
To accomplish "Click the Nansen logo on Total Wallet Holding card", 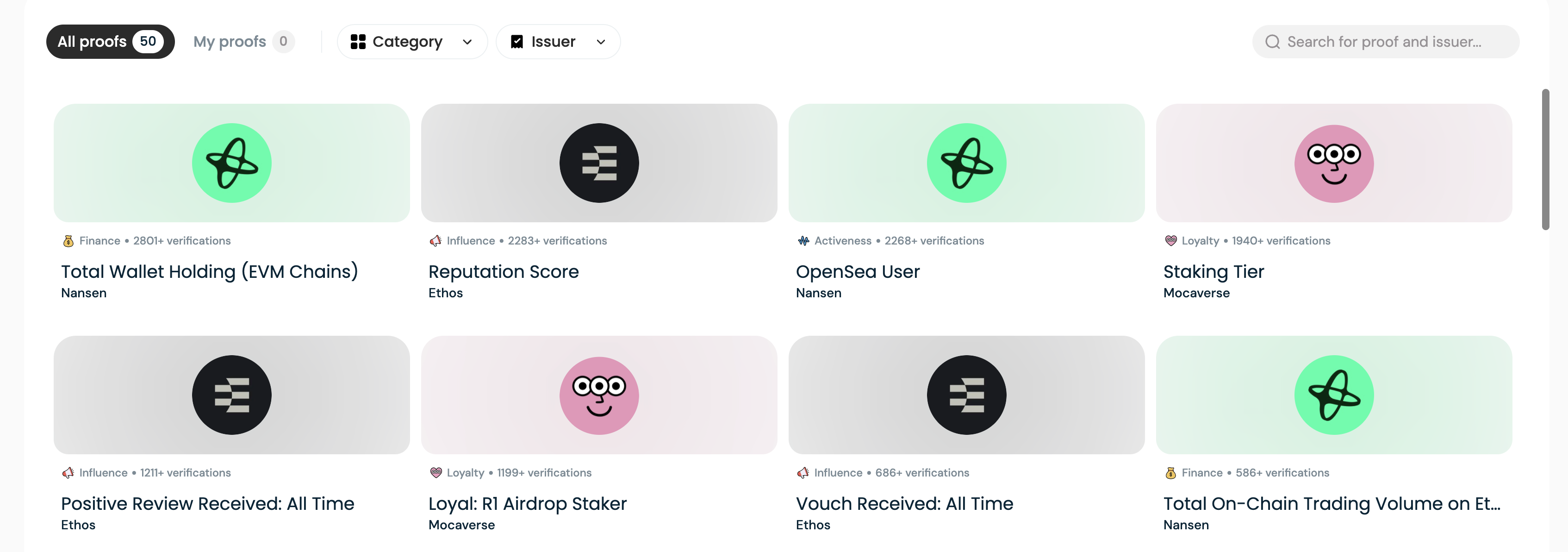I will [x=231, y=163].
